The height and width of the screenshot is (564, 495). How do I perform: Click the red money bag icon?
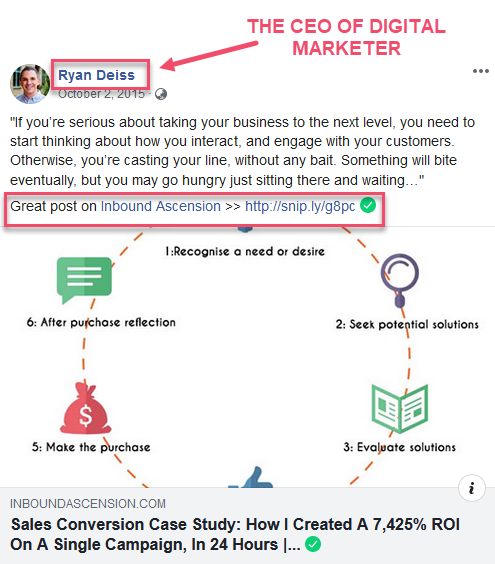click(86, 409)
